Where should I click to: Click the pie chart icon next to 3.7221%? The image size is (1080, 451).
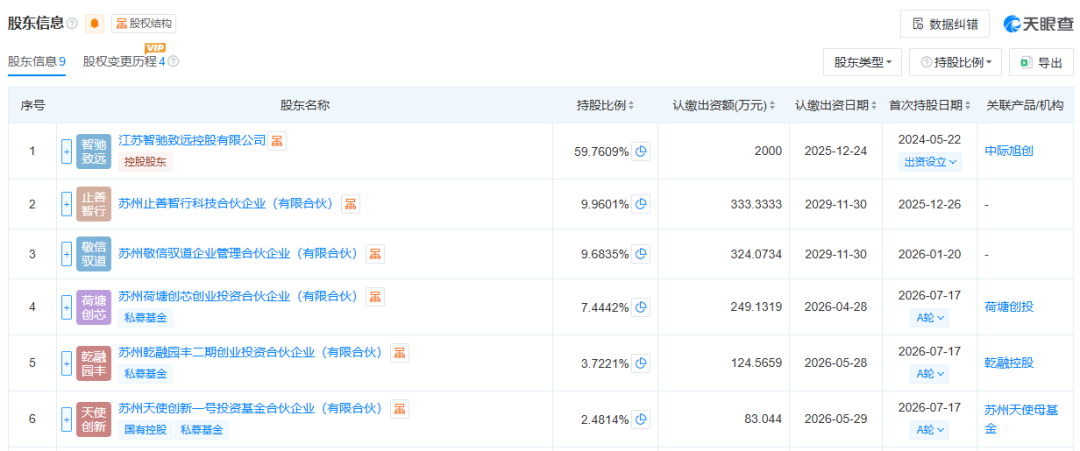641,363
